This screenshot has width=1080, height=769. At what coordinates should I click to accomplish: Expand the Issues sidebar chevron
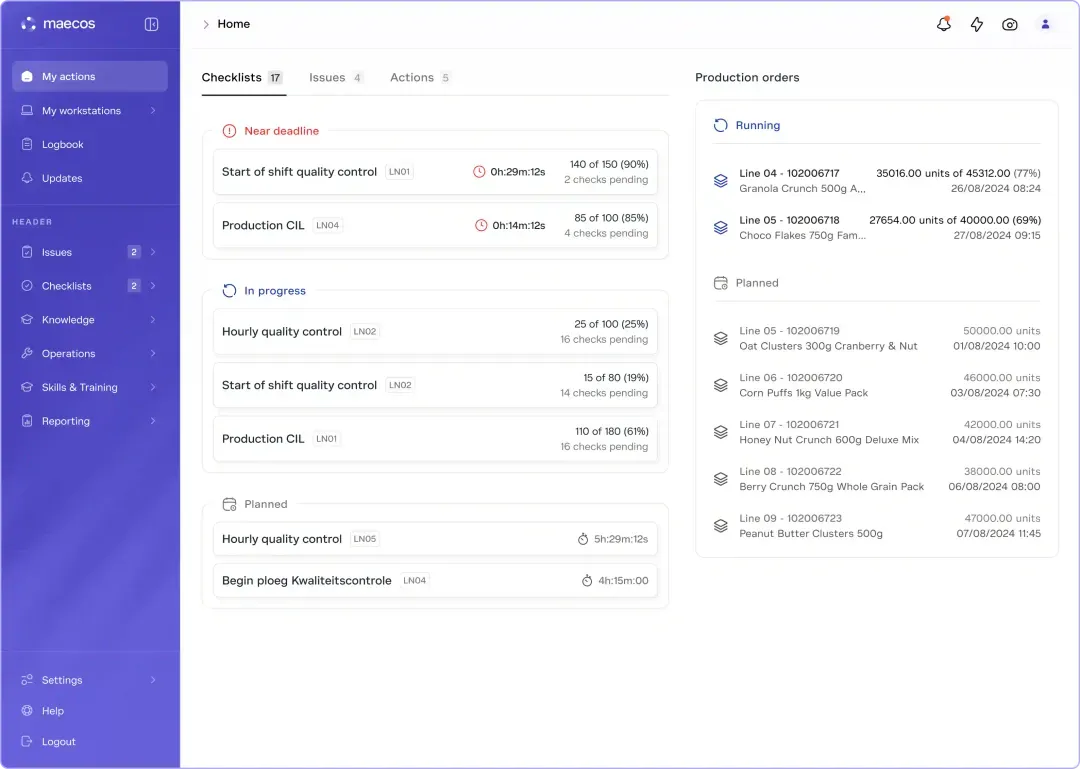pyautogui.click(x=153, y=252)
